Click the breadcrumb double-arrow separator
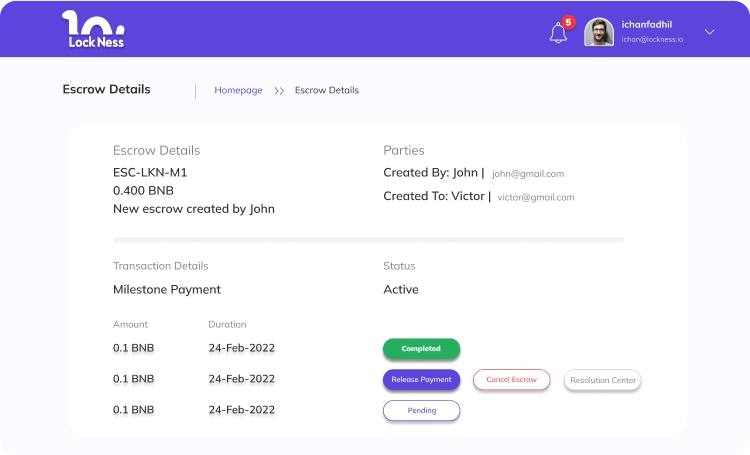This screenshot has height=455, width=750. coord(279,91)
